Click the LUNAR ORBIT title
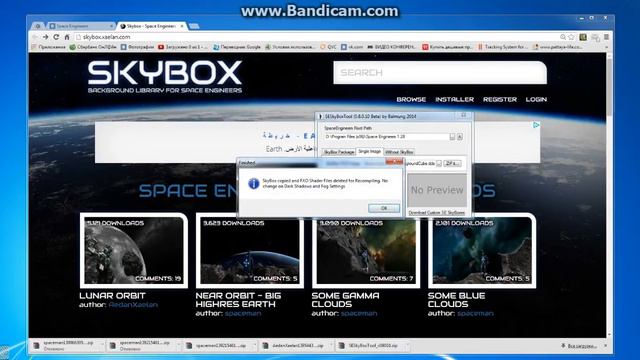 112,296
